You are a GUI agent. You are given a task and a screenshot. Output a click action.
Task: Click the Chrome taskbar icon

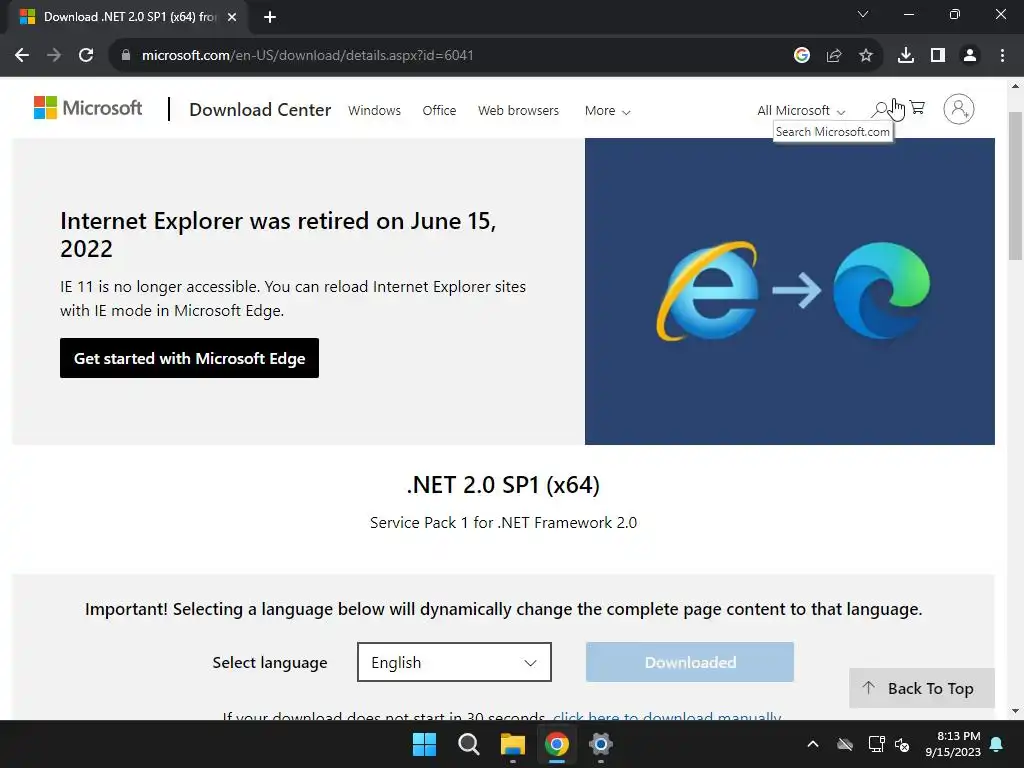click(x=556, y=744)
